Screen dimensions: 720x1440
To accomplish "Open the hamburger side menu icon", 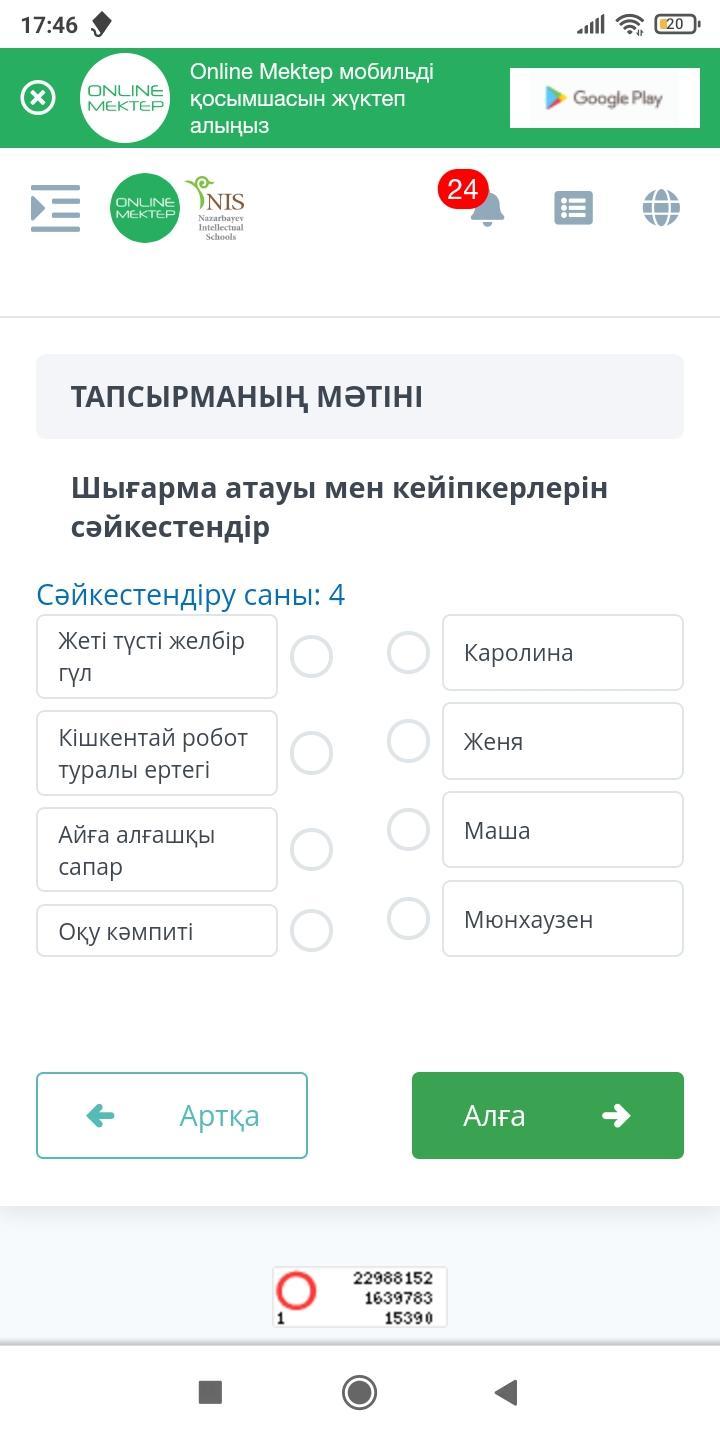I will [56, 208].
